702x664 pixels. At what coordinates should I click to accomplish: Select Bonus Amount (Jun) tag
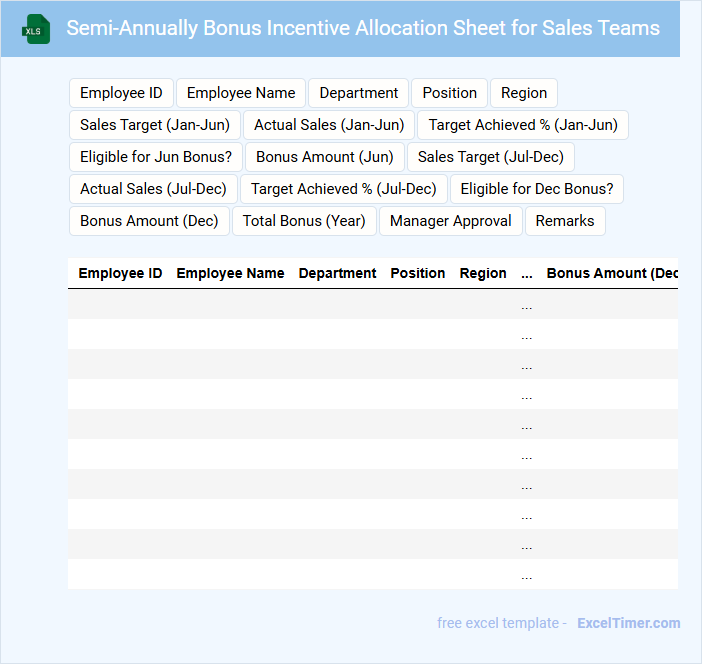click(x=325, y=157)
